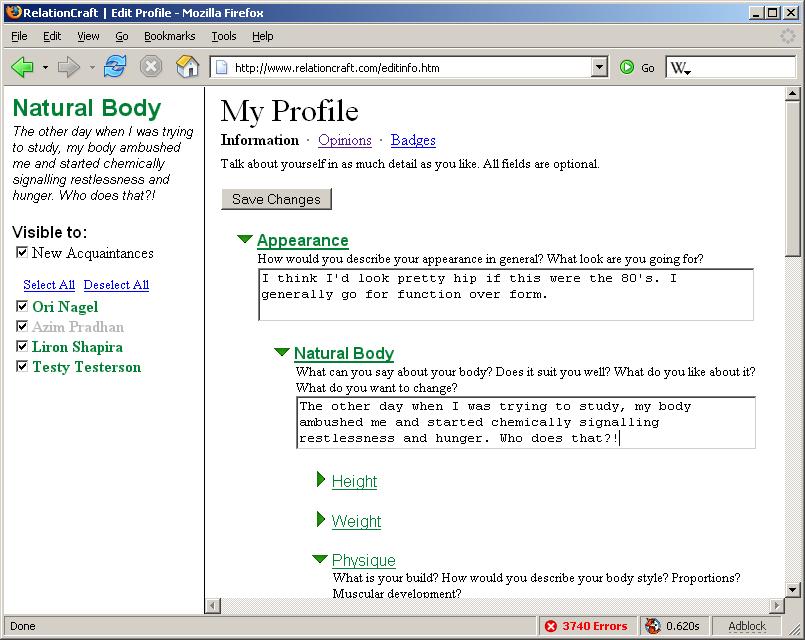805x640 pixels.
Task: Collapse the Appearance section triangle
Action: (245, 239)
